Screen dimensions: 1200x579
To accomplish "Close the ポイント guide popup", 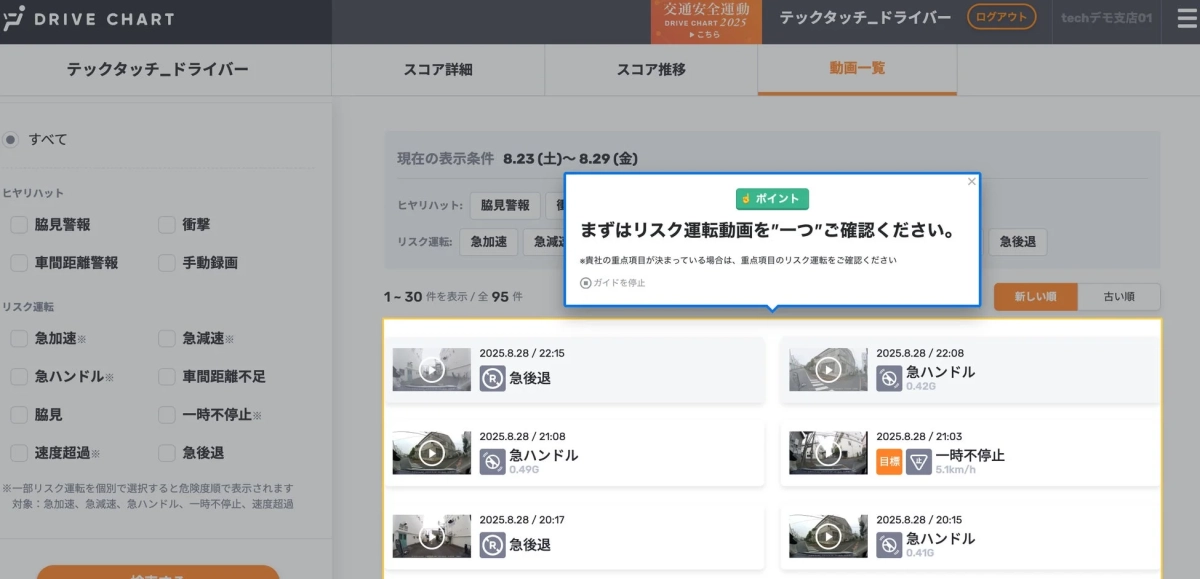I will click(x=971, y=181).
